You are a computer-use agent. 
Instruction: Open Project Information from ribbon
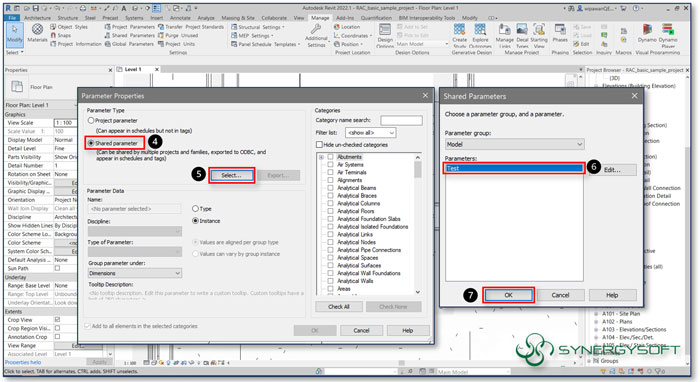tap(76, 44)
